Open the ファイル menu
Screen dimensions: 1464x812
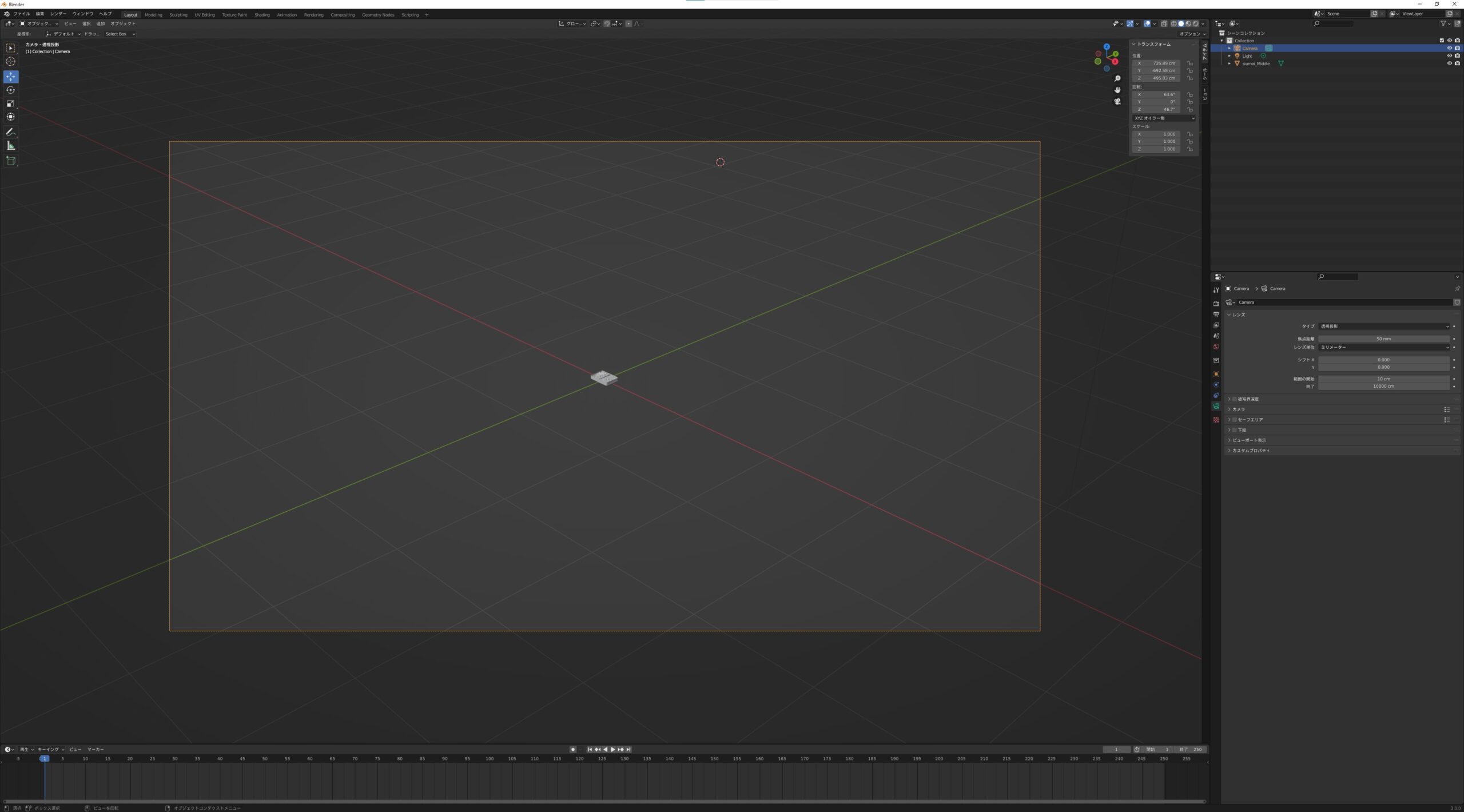point(22,14)
